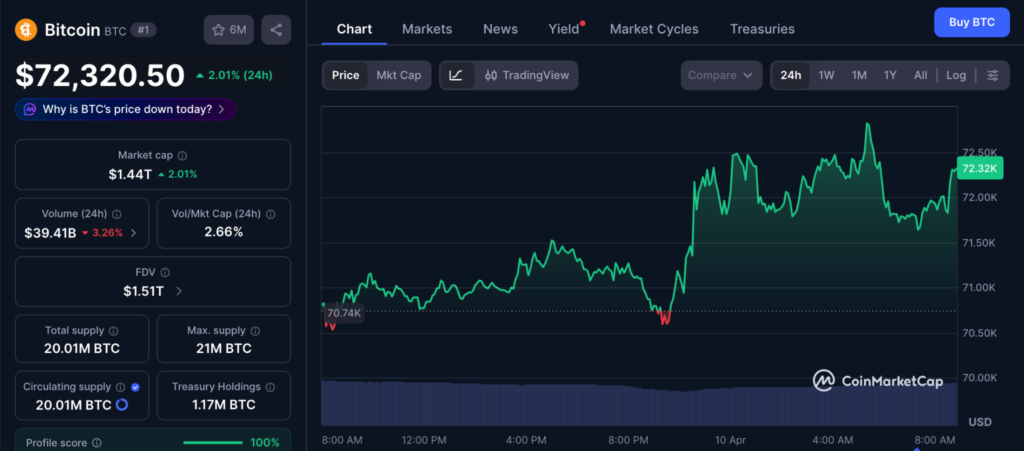The width and height of the screenshot is (1024, 451).
Task: Click Market cap info icon
Action: (182, 156)
